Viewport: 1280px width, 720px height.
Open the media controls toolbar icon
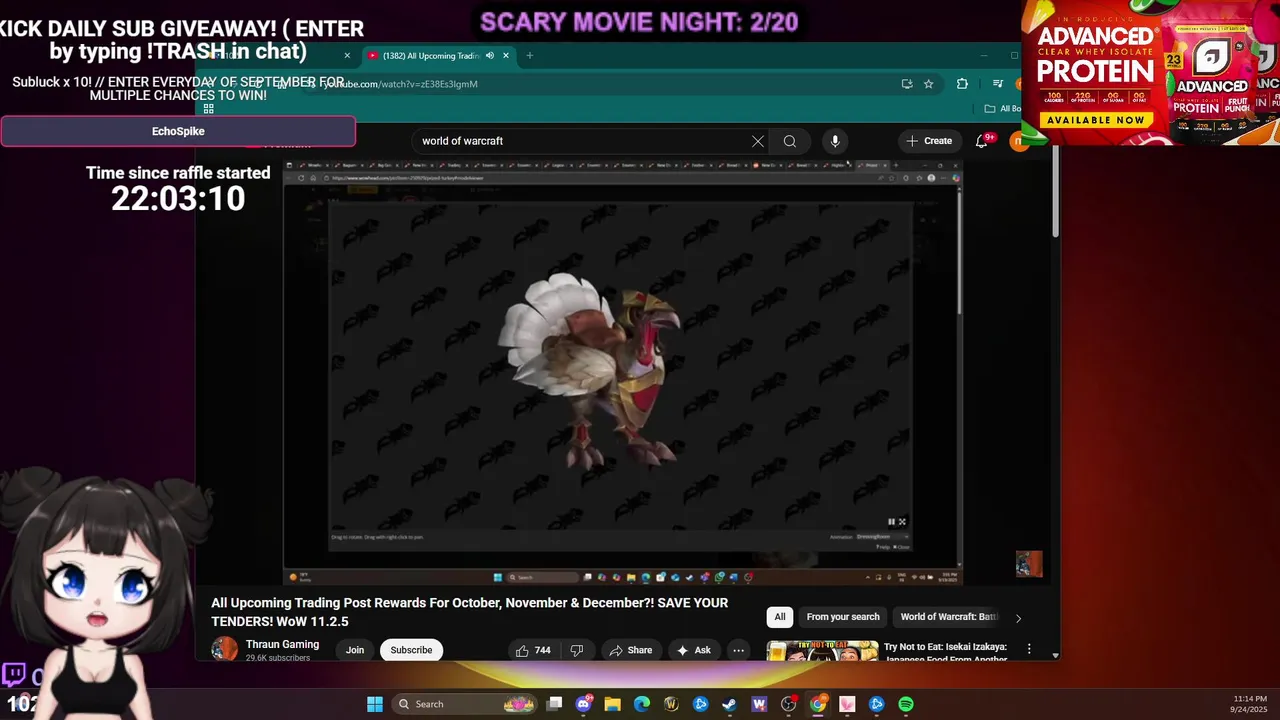click(997, 84)
